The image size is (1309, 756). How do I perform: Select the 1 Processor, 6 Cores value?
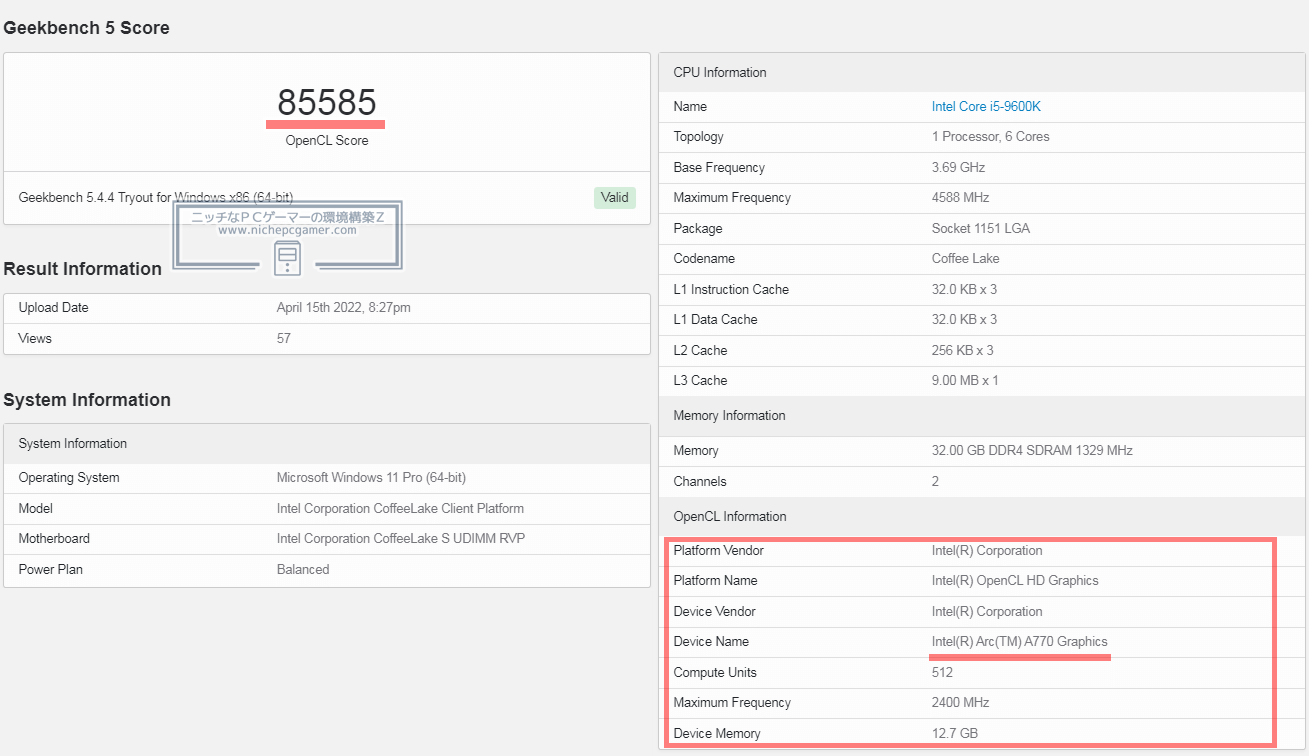991,137
